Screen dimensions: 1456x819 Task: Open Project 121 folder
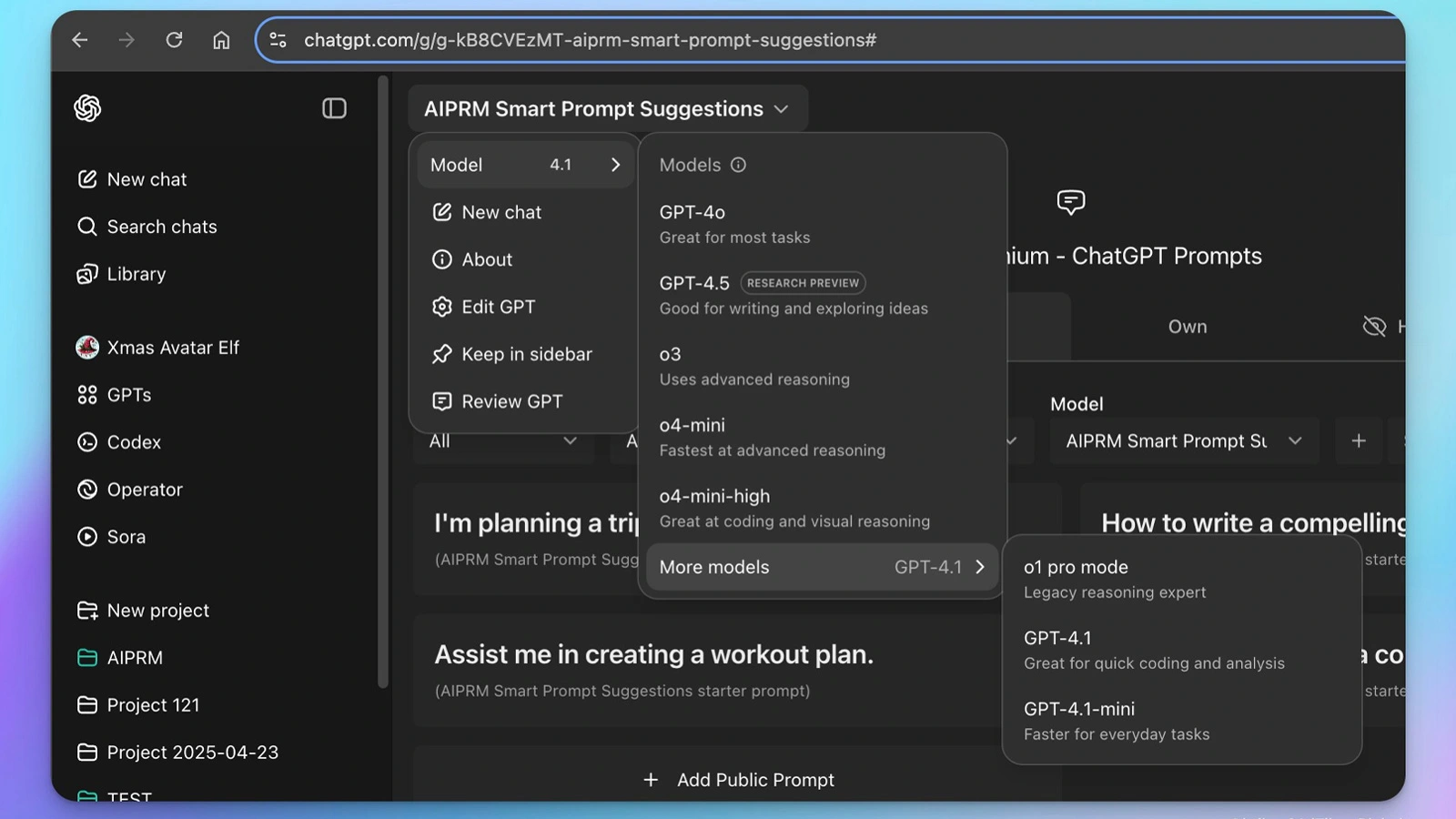139,705
